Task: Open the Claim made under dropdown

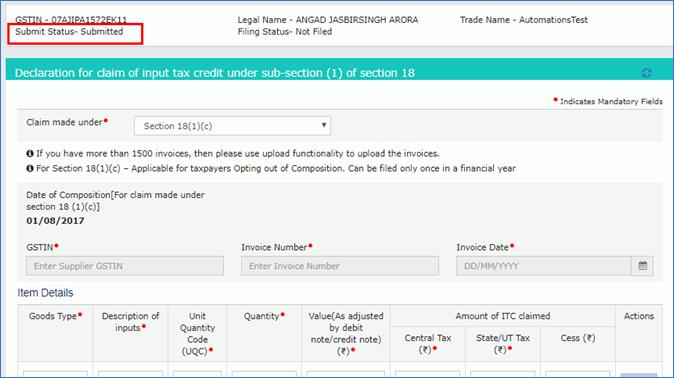Action: pos(232,126)
